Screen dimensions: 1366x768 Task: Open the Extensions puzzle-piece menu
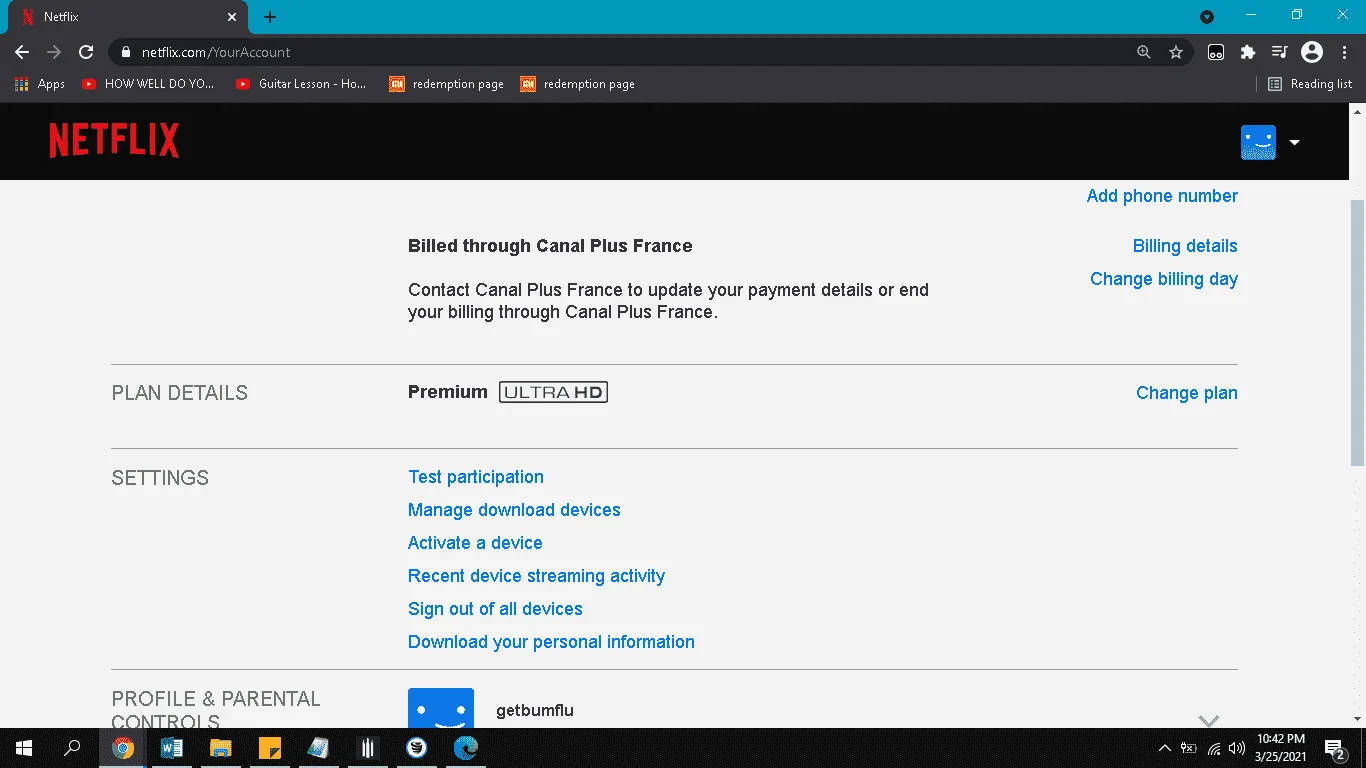[1248, 52]
